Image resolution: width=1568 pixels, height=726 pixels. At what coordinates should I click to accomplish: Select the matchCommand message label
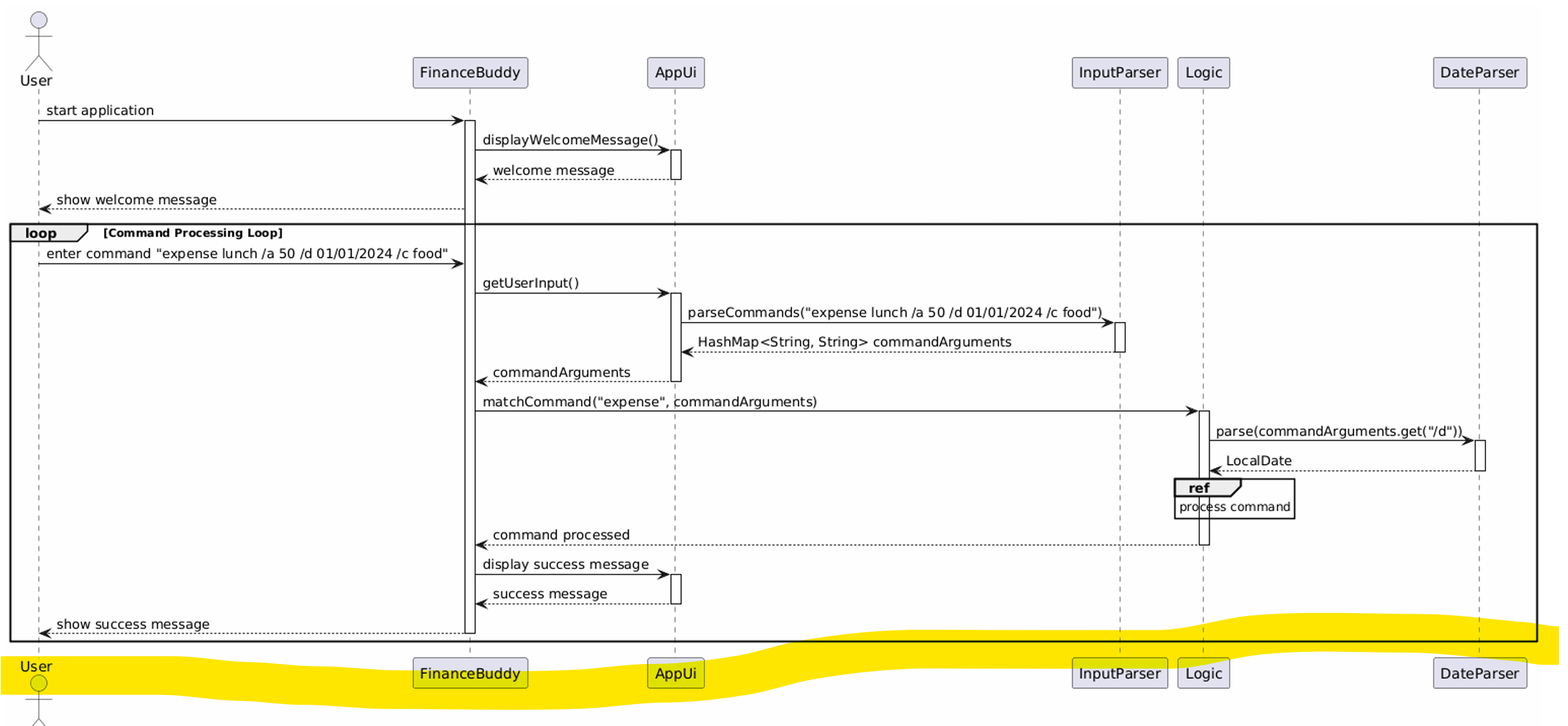649,402
